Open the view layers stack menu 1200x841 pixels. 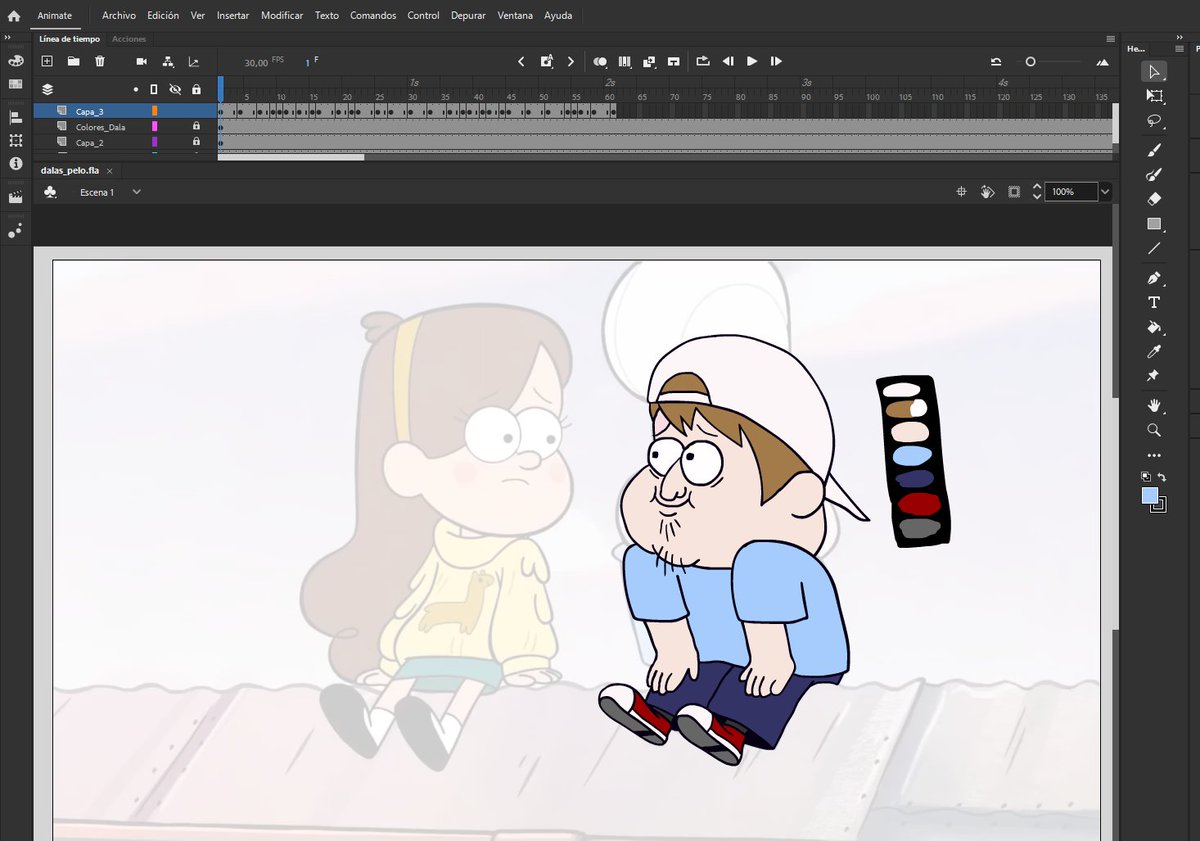pyautogui.click(x=47, y=89)
